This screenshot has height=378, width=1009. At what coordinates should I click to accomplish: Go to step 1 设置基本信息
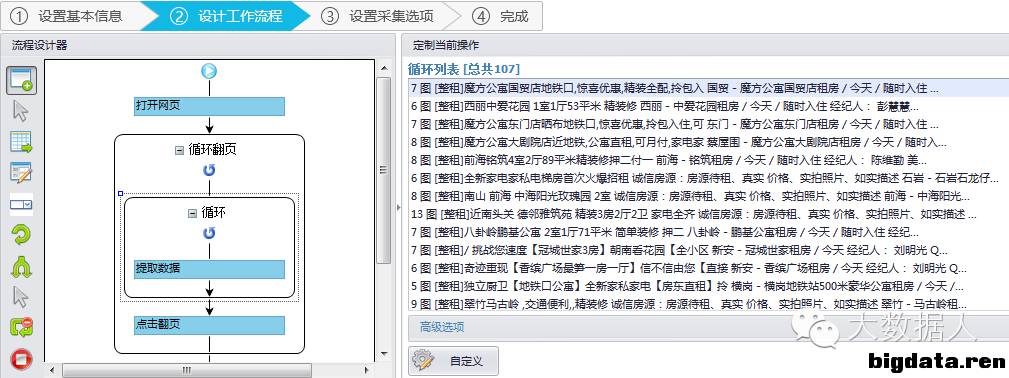71,16
